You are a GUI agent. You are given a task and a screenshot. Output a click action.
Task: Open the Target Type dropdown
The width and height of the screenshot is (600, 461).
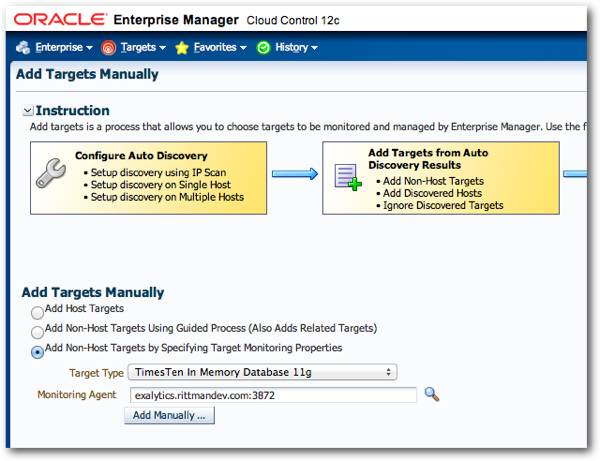point(262,372)
